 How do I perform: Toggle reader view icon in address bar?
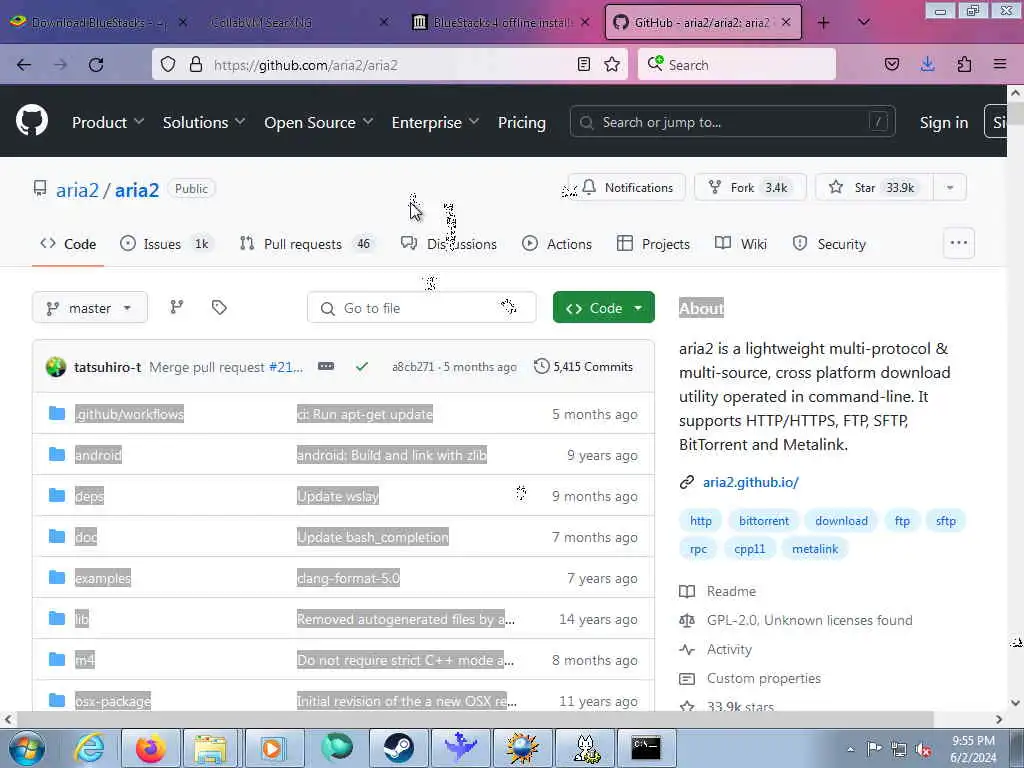(x=584, y=64)
